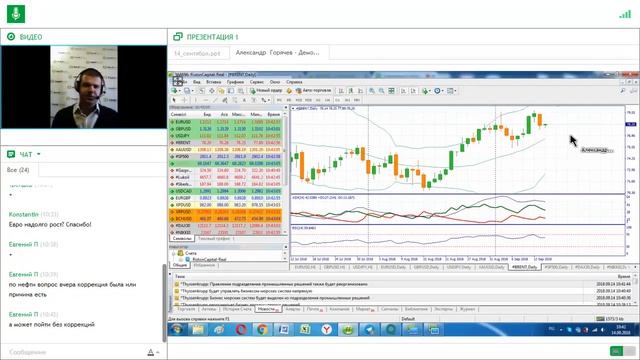Switch to the Торговля terminal tab

pyautogui.click(x=186, y=309)
